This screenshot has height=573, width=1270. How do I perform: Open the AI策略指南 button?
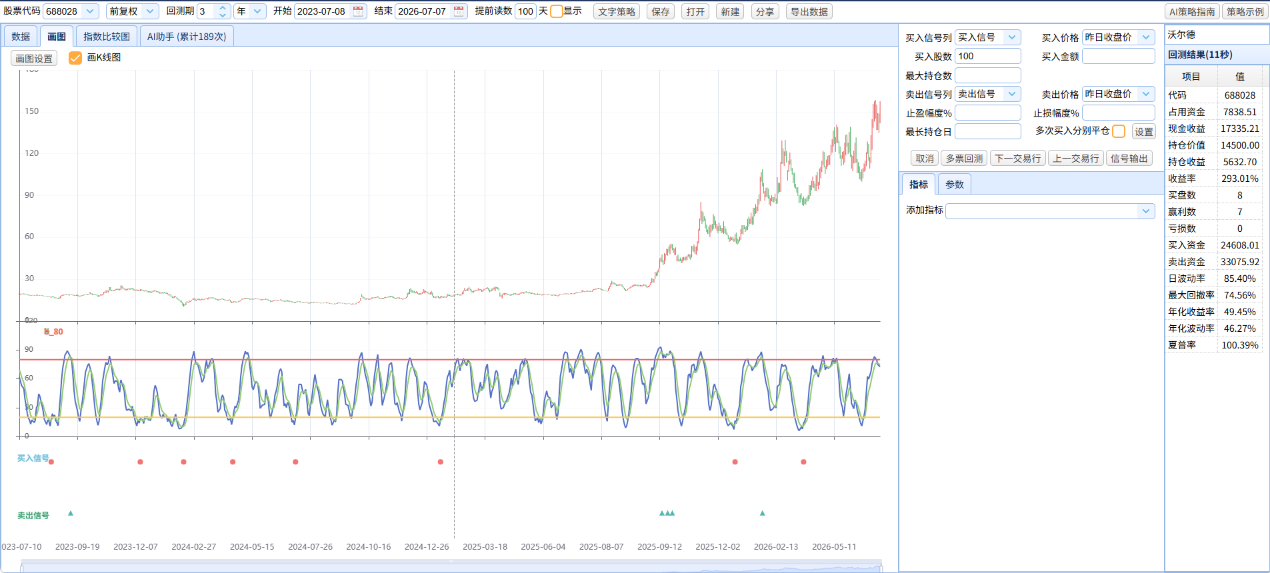[1192, 11]
